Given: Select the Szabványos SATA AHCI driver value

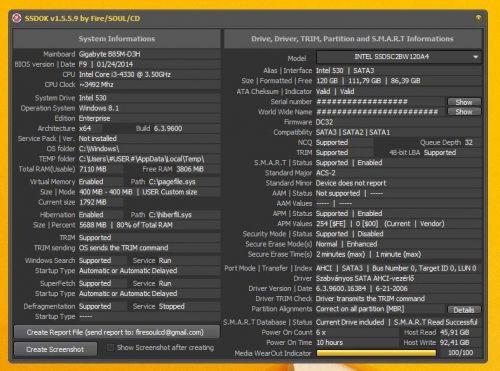Looking at the screenshot, I should pyautogui.click(x=365, y=278).
